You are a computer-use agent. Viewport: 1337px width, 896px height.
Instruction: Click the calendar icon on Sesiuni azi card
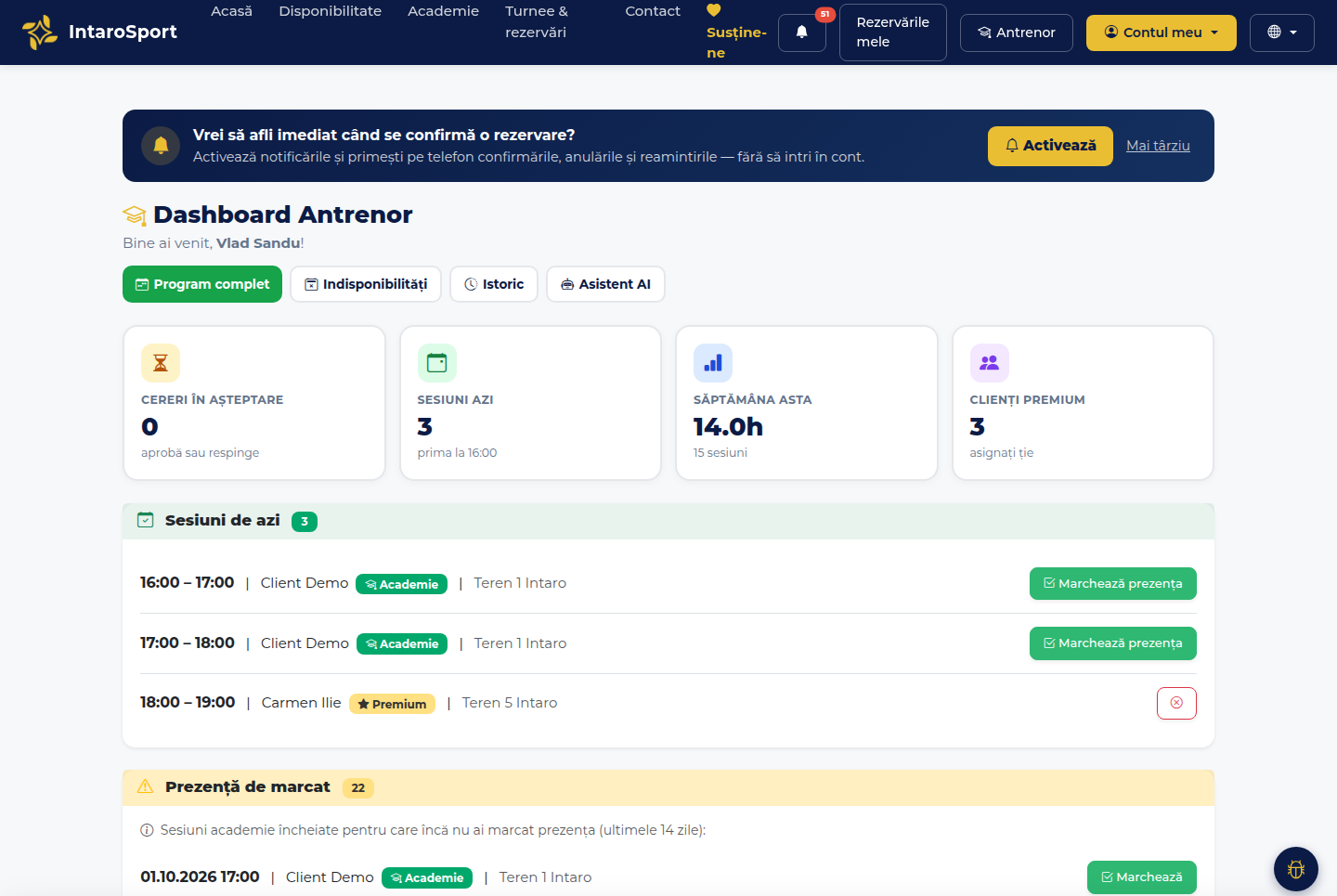point(437,363)
